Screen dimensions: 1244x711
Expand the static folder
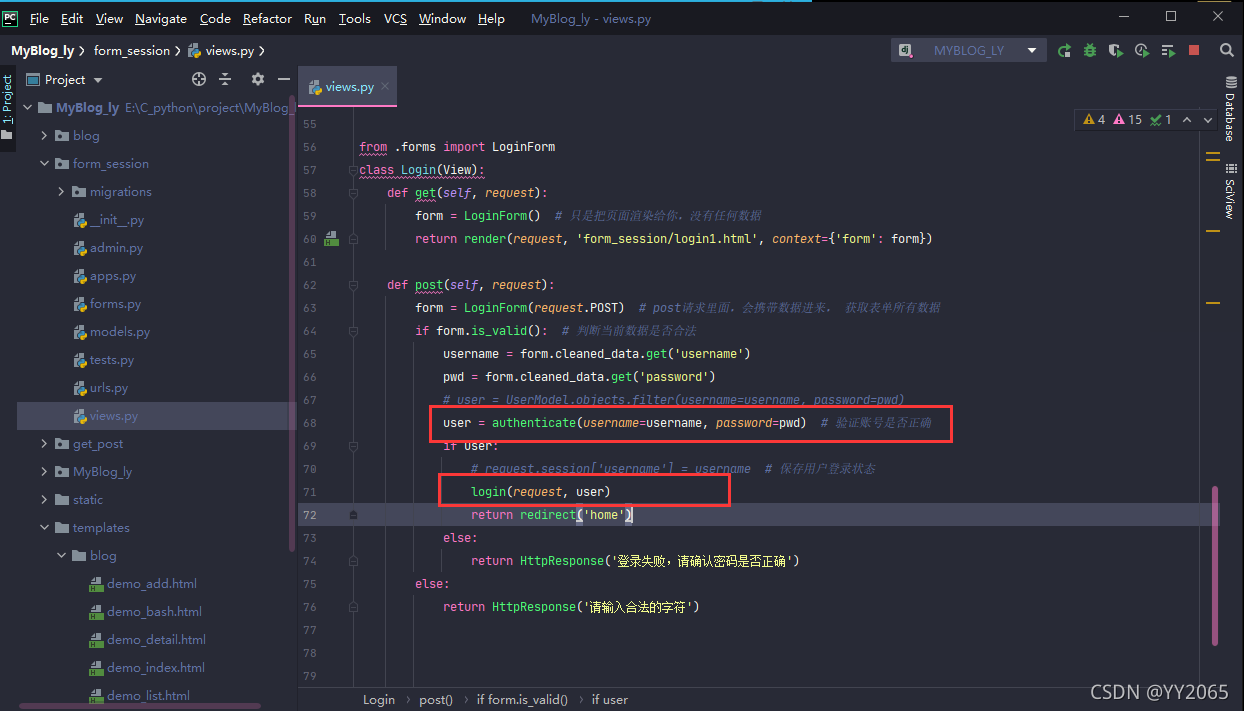coord(44,499)
